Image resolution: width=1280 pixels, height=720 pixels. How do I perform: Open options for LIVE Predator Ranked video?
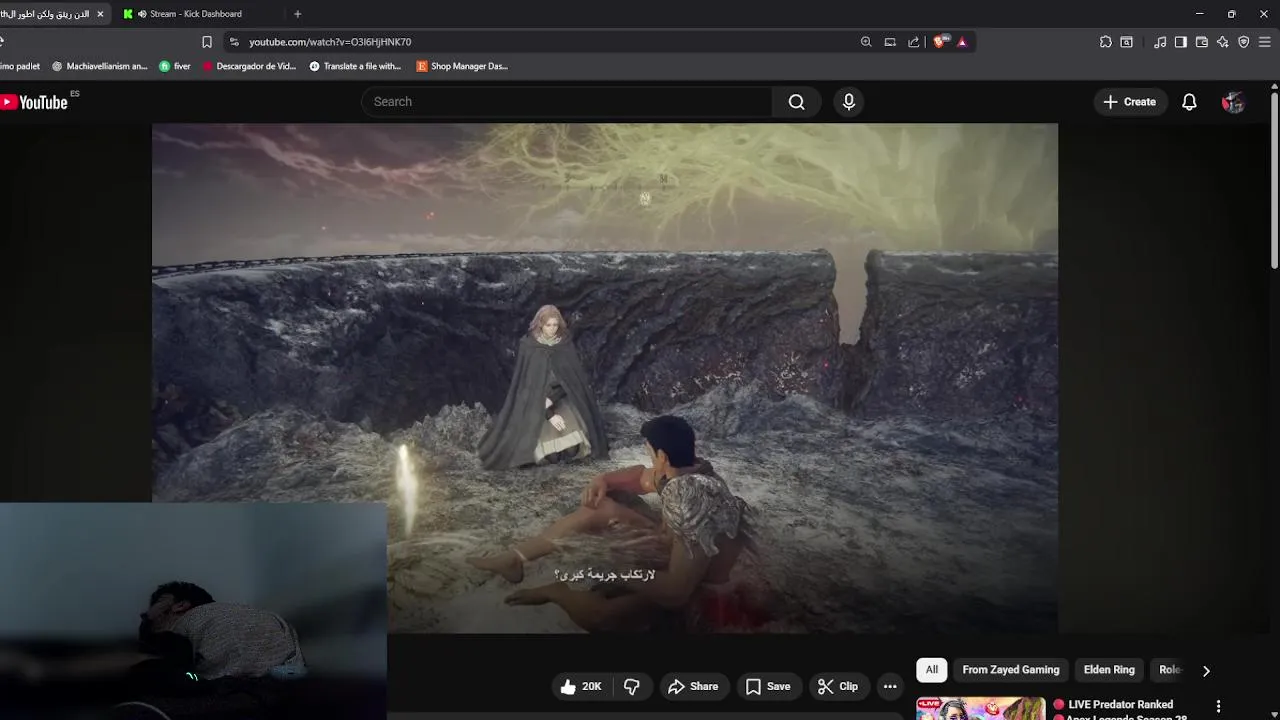pos(1218,707)
